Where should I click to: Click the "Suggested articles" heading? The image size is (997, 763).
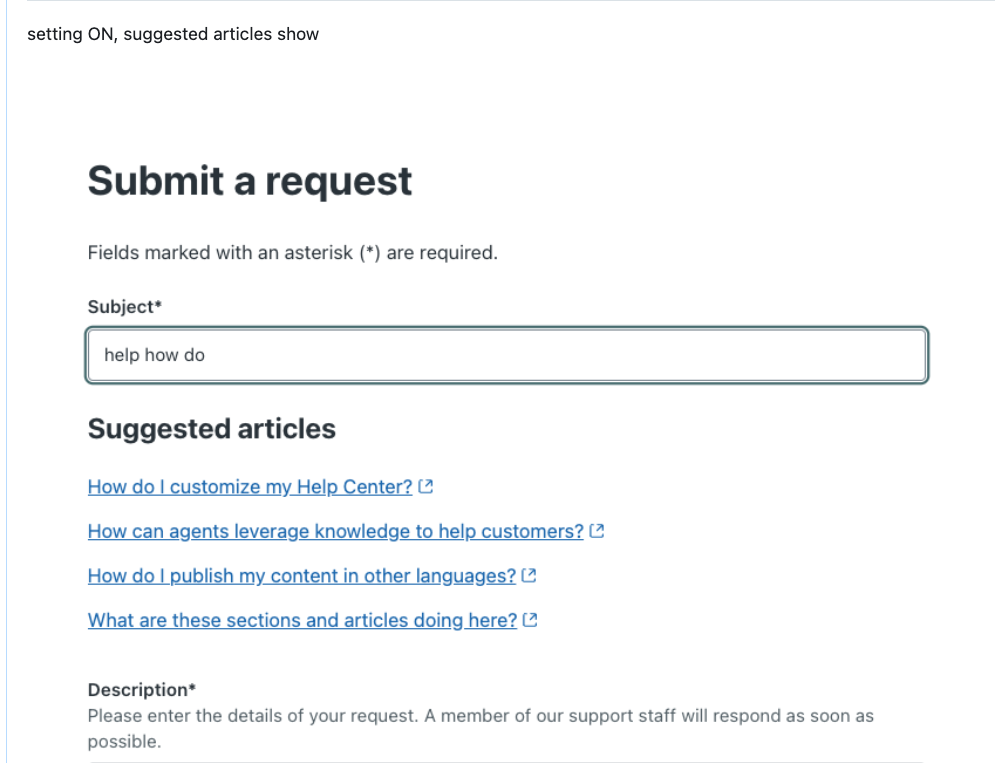(x=212, y=429)
